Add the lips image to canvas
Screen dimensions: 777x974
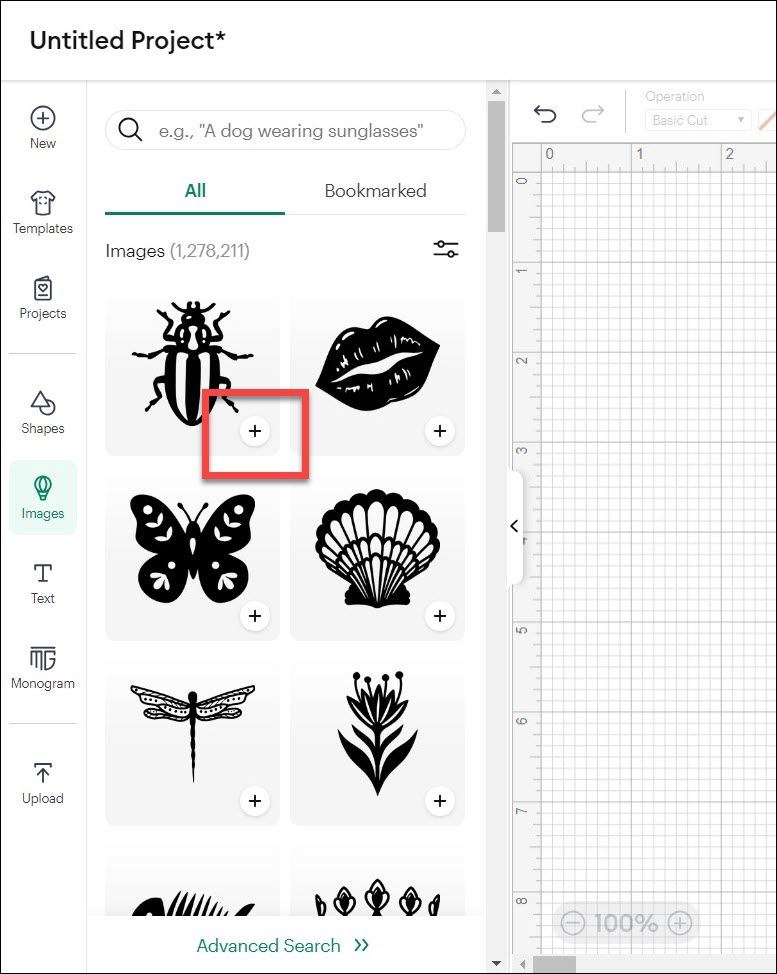439,431
